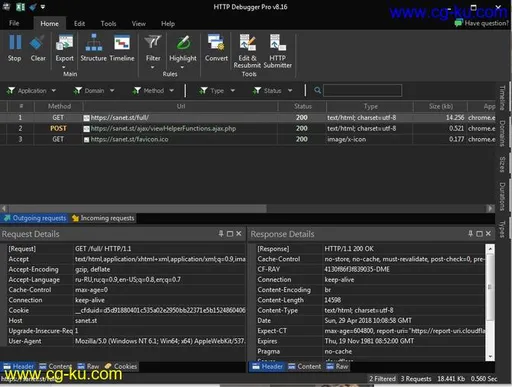The image size is (512, 387).
Task: Open the File menu
Action: 14,23
